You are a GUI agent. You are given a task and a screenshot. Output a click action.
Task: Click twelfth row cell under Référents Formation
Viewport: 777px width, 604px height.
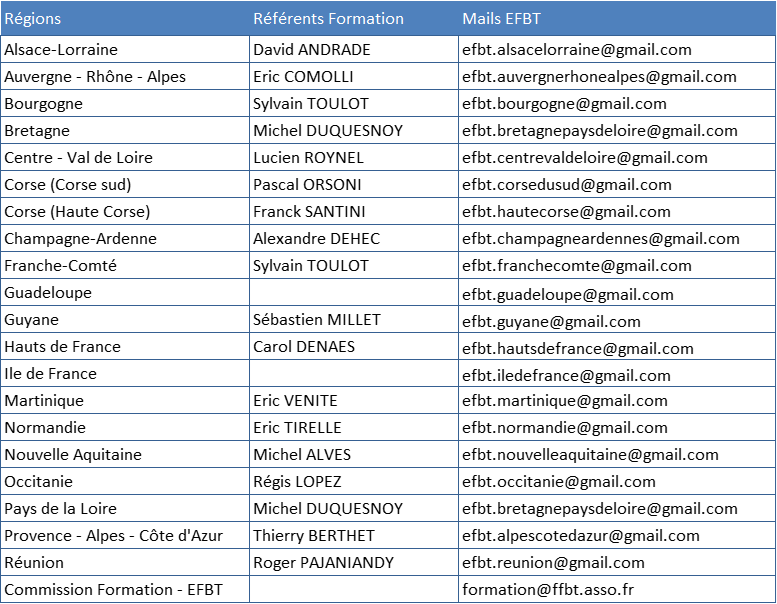[x=354, y=346]
